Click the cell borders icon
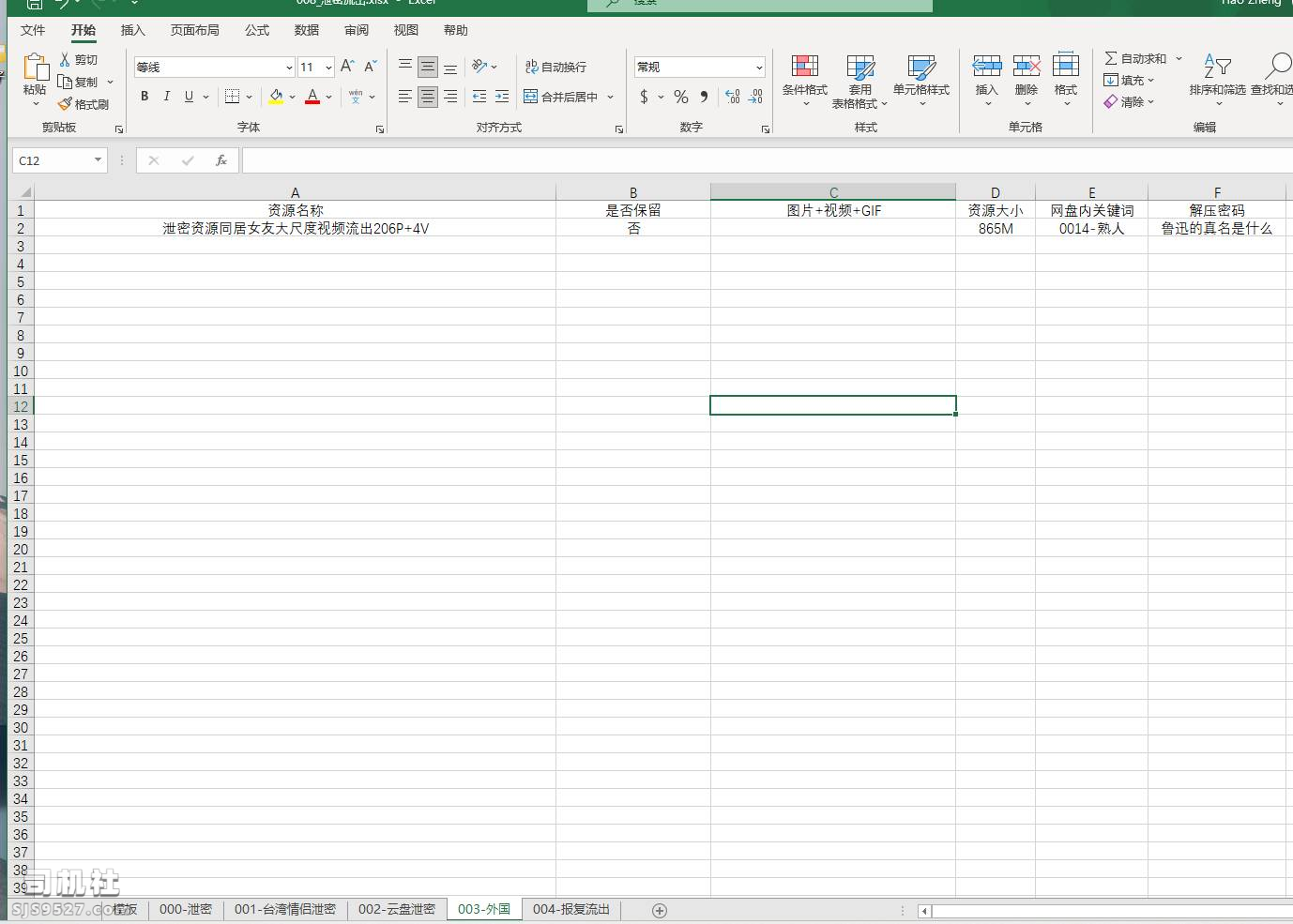Screen dimensions: 1293x924 pos(233,97)
